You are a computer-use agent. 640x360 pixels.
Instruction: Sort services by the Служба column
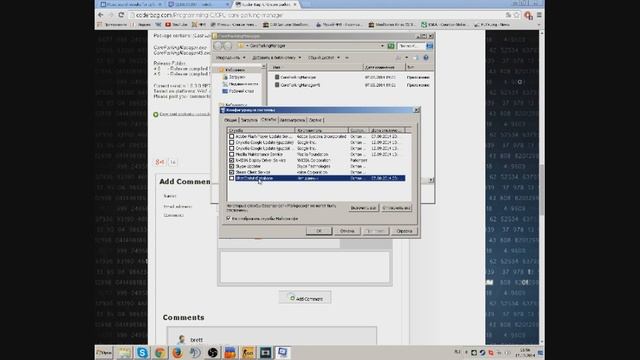[261, 131]
